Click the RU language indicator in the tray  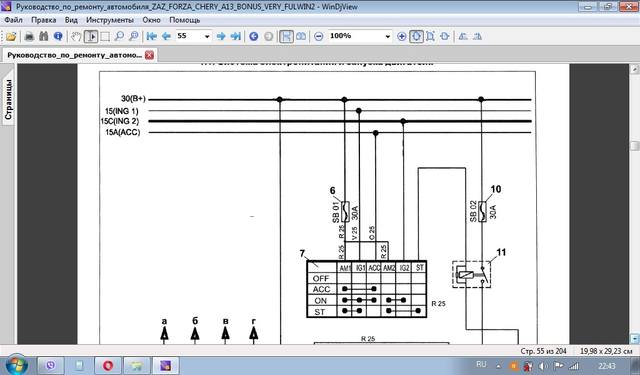pos(481,364)
